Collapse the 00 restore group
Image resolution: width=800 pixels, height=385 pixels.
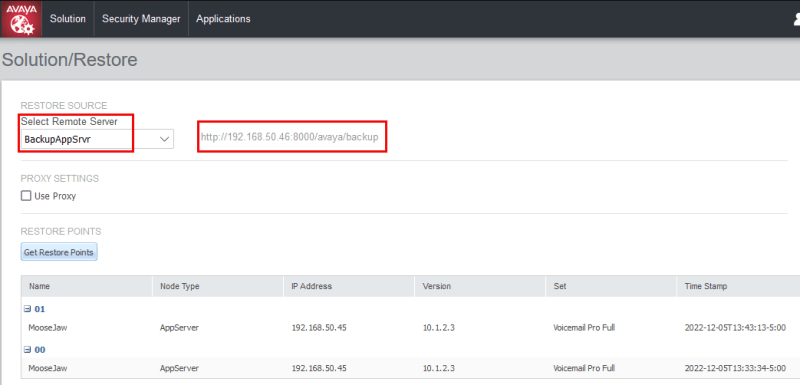click(x=28, y=350)
